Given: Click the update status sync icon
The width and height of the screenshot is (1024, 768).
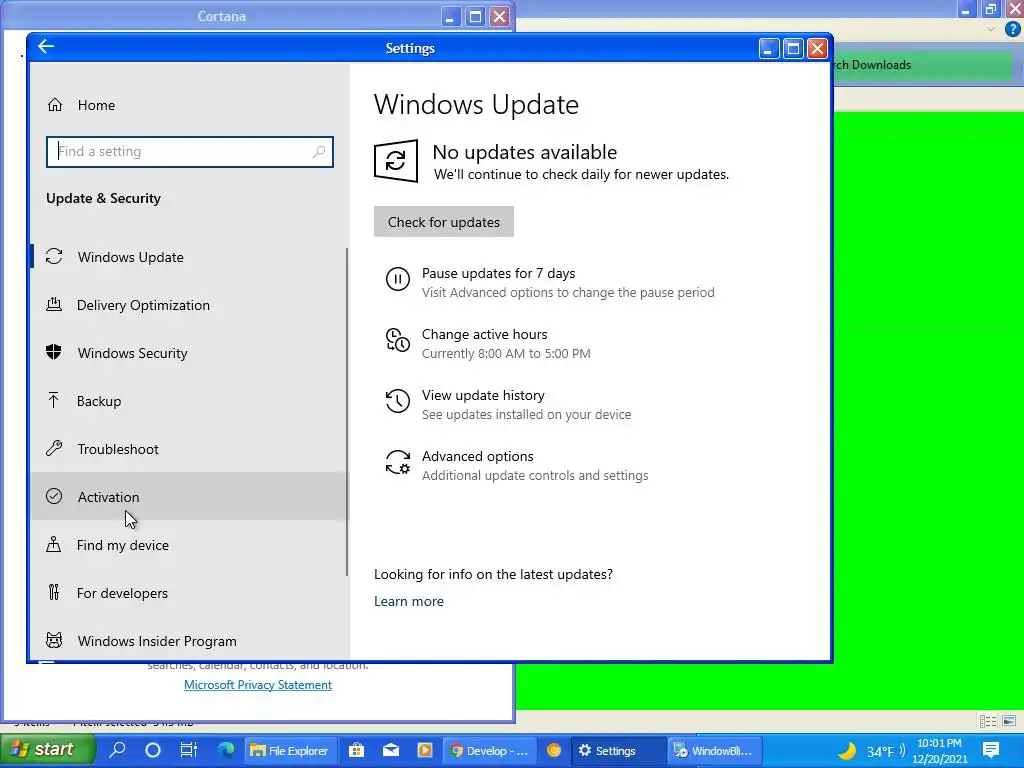Looking at the screenshot, I should (x=396, y=161).
